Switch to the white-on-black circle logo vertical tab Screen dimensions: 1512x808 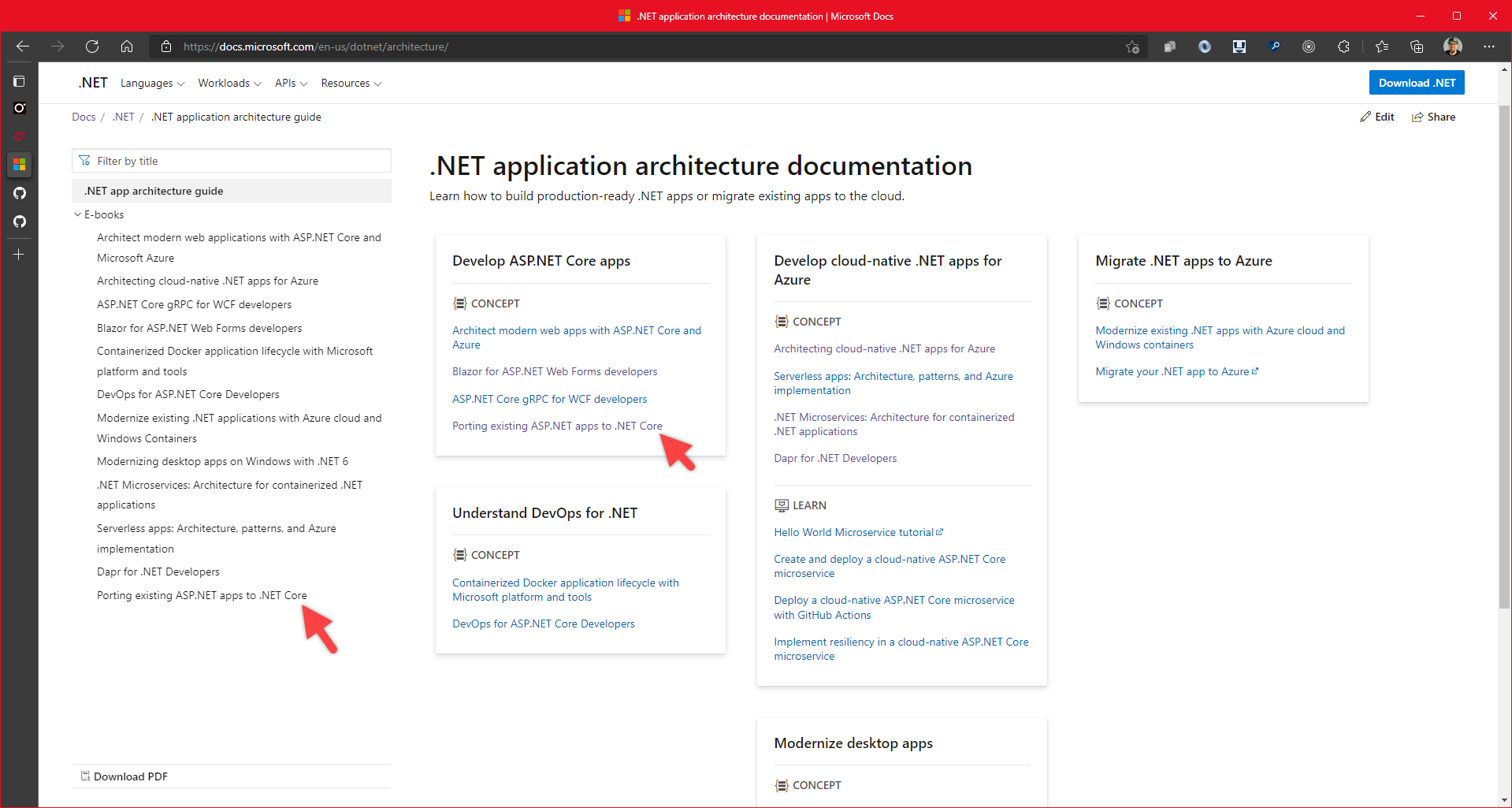(x=19, y=108)
